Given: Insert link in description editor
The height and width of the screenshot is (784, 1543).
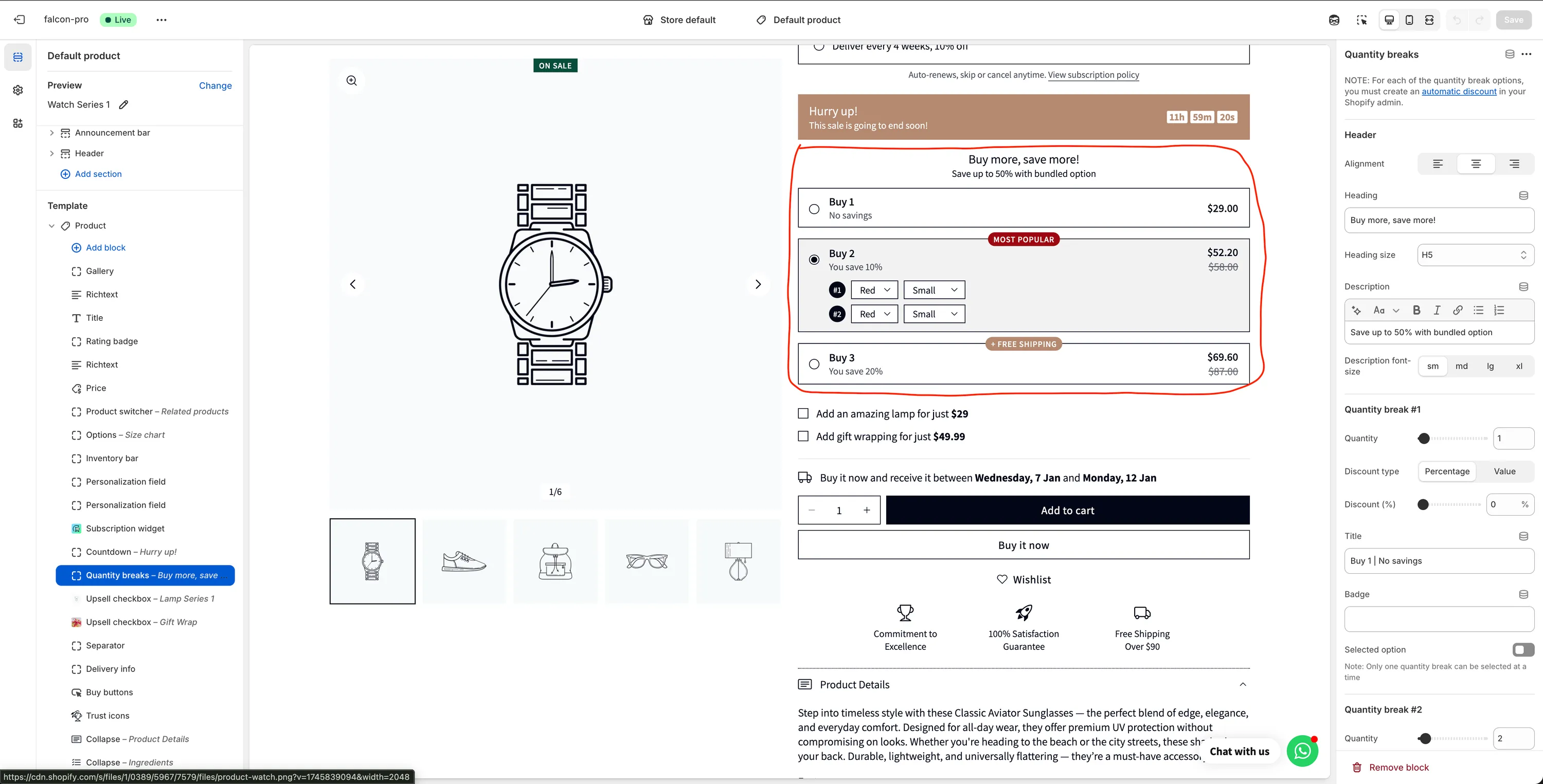Looking at the screenshot, I should (1457, 309).
